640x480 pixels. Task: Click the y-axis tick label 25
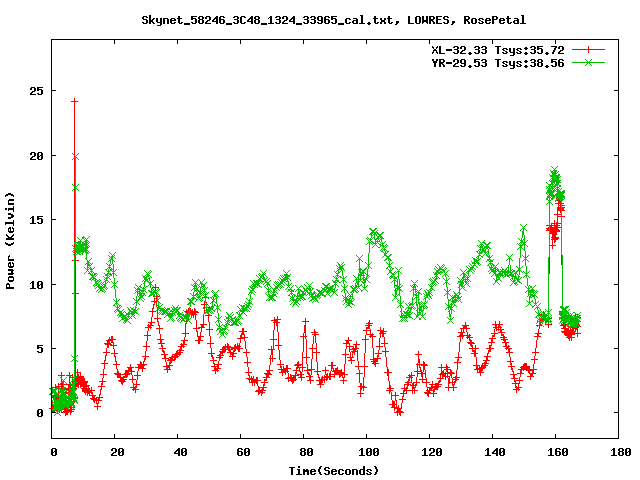[x=36, y=91]
